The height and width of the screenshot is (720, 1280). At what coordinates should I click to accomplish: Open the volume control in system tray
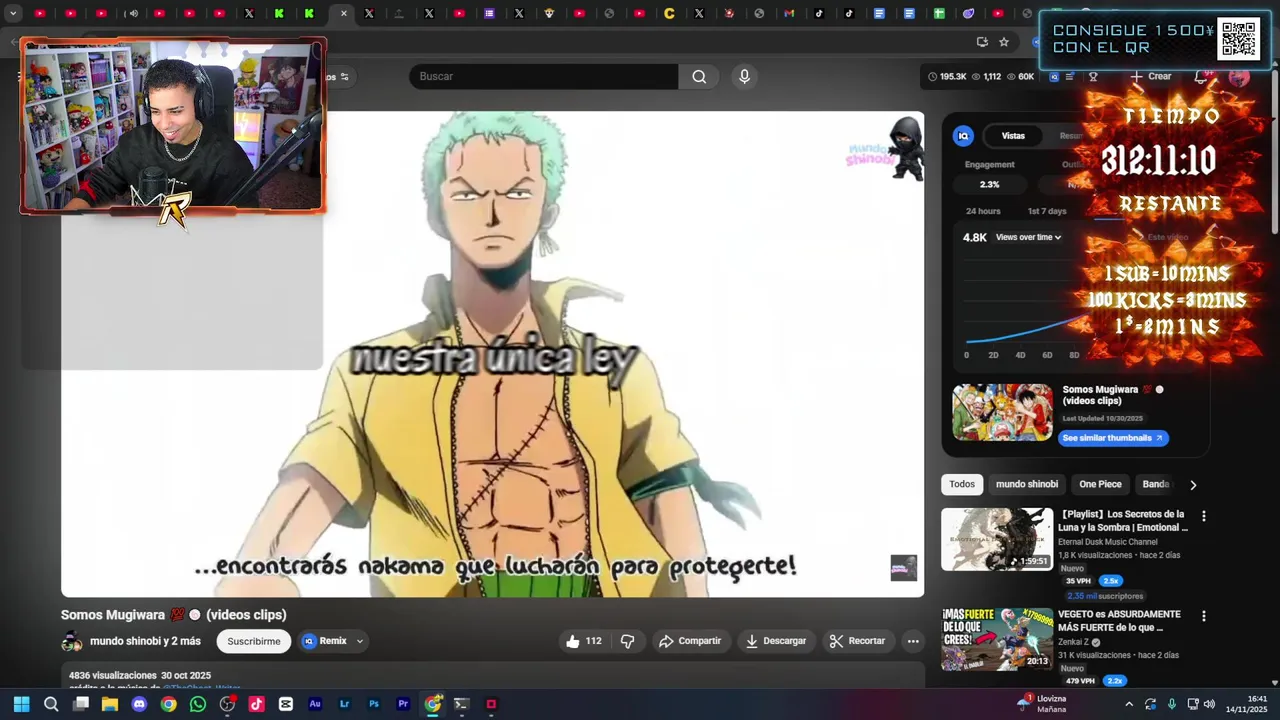tap(1210, 704)
